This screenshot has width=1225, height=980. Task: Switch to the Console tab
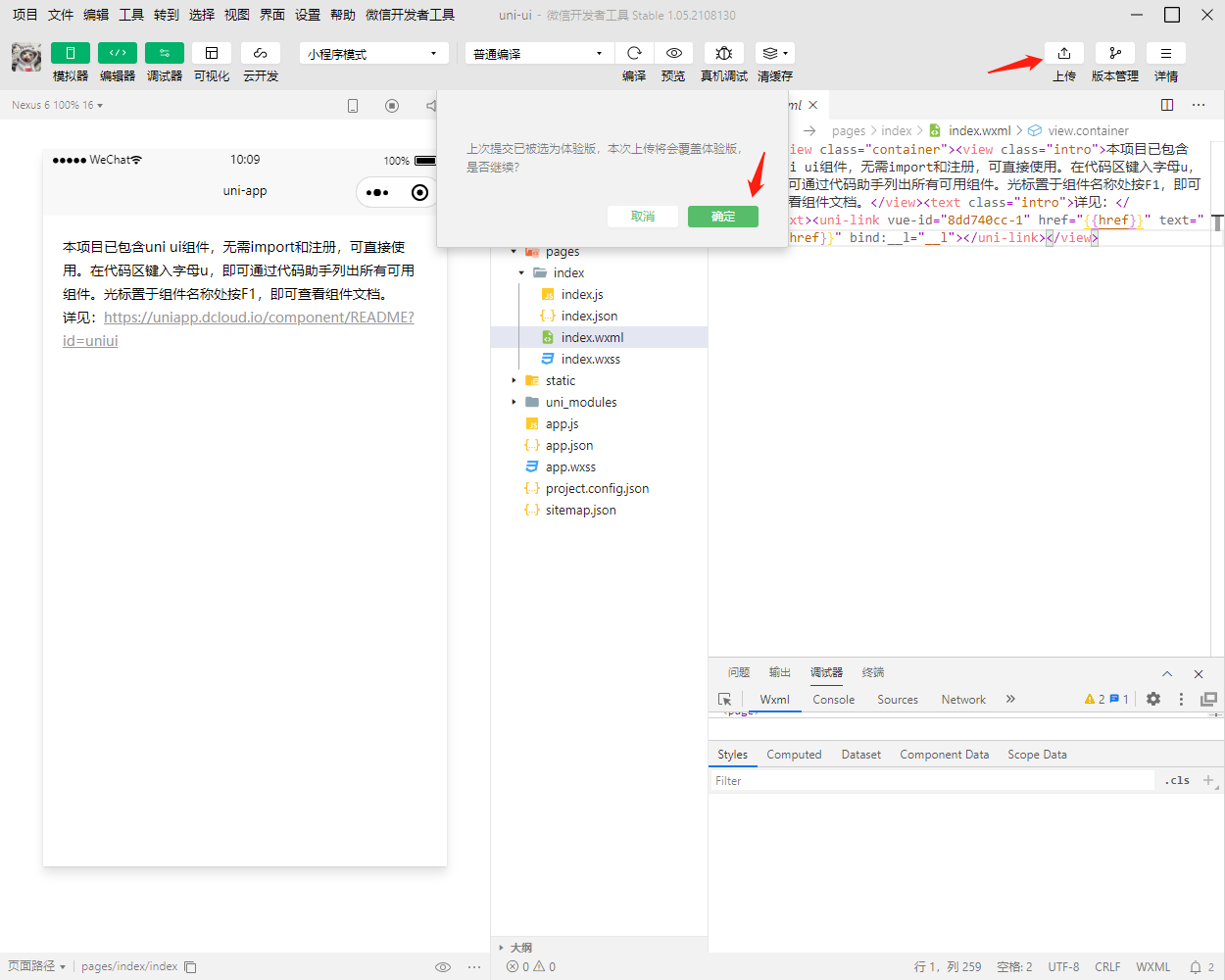pos(834,700)
